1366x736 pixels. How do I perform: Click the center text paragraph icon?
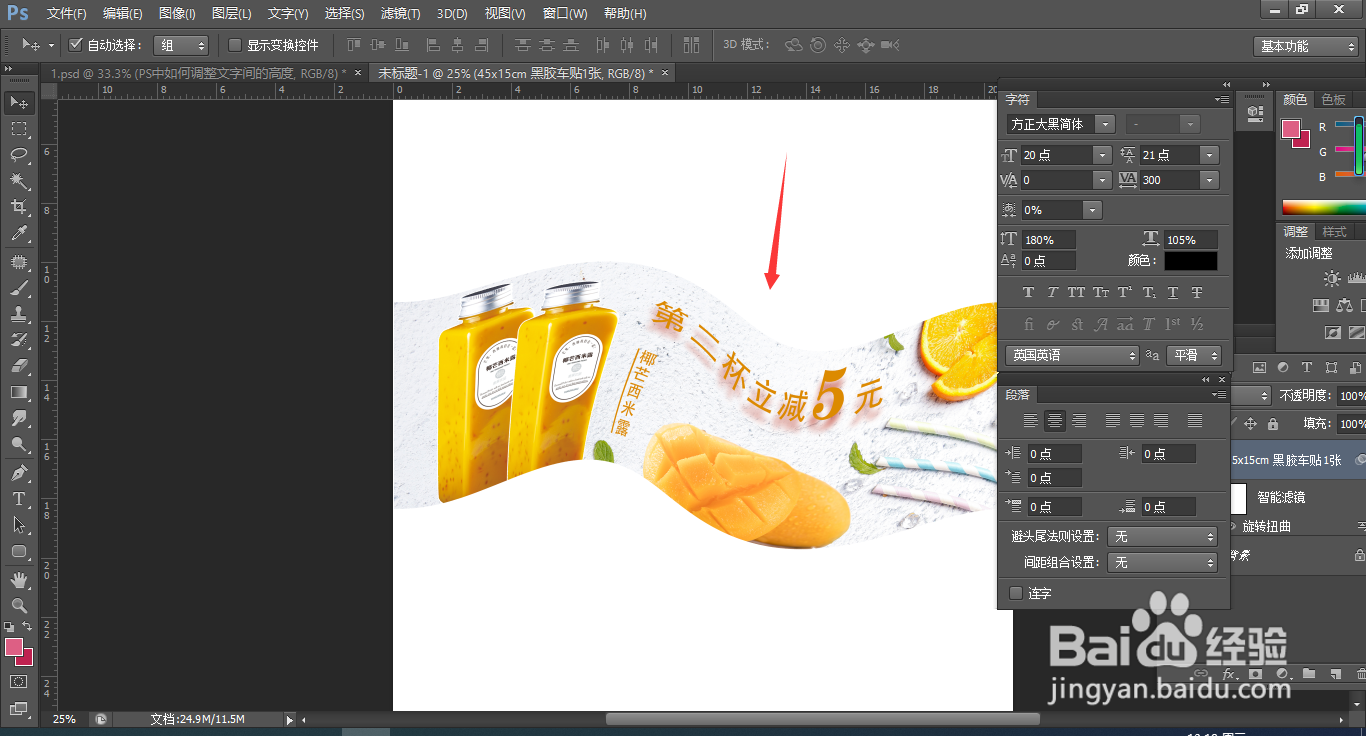coord(1053,421)
